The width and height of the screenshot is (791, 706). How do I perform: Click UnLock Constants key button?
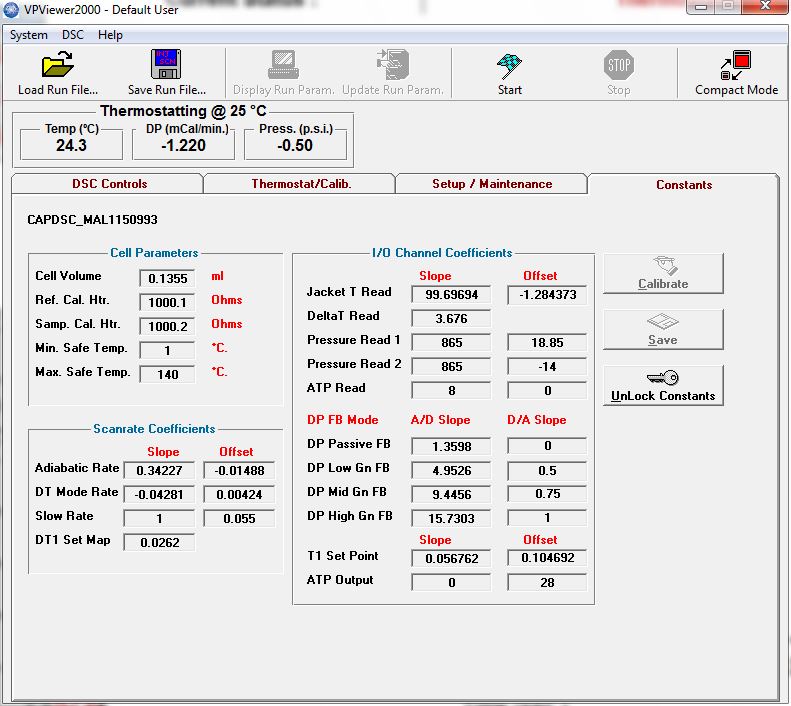[x=663, y=385]
